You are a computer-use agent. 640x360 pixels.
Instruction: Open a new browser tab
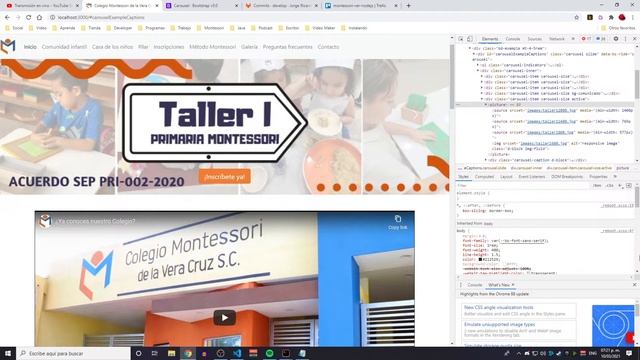click(408, 6)
